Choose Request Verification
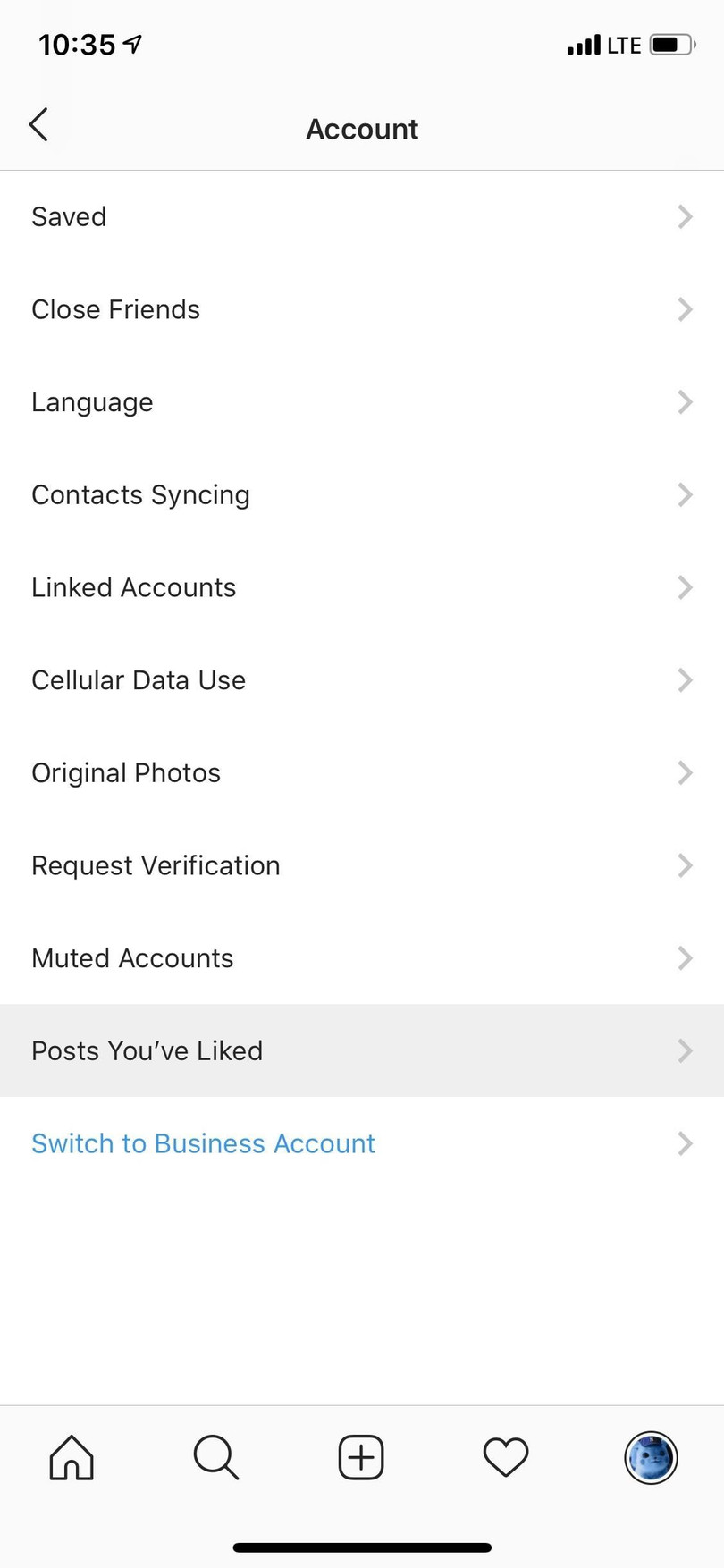 tap(156, 865)
